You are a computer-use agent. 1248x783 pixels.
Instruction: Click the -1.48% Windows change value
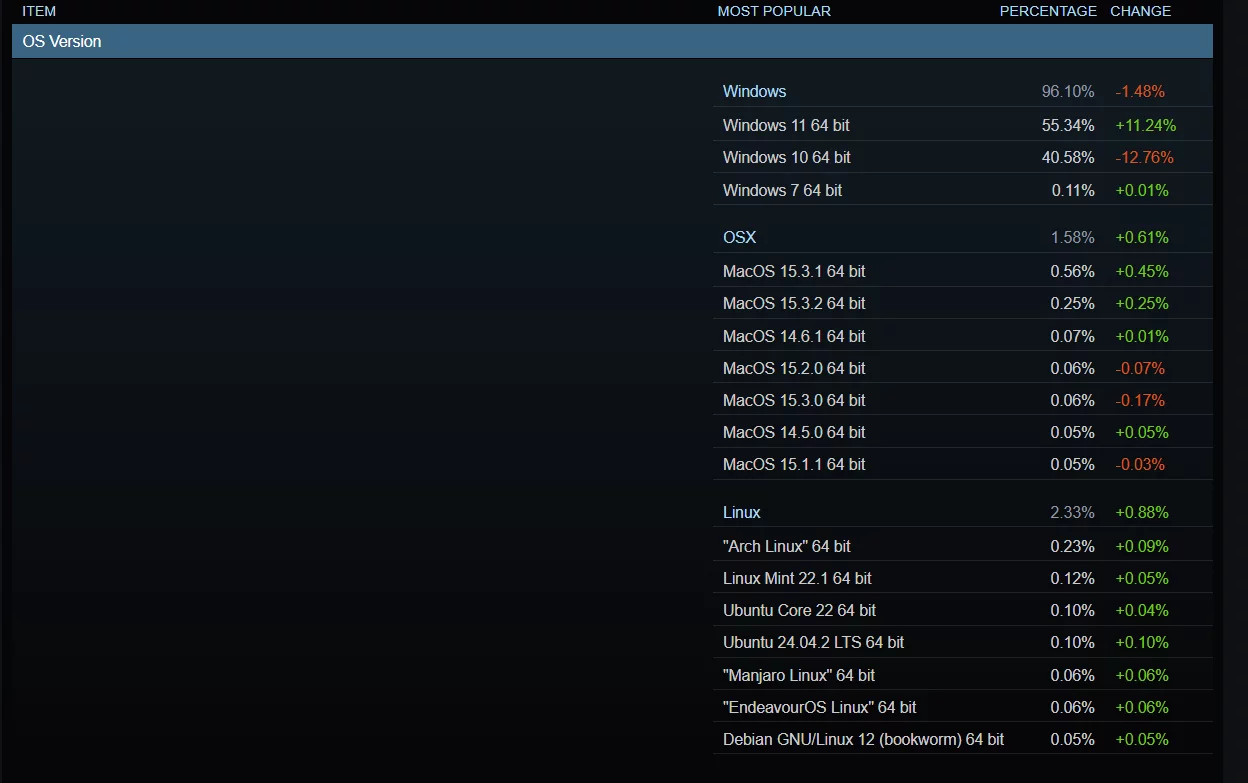point(1140,91)
